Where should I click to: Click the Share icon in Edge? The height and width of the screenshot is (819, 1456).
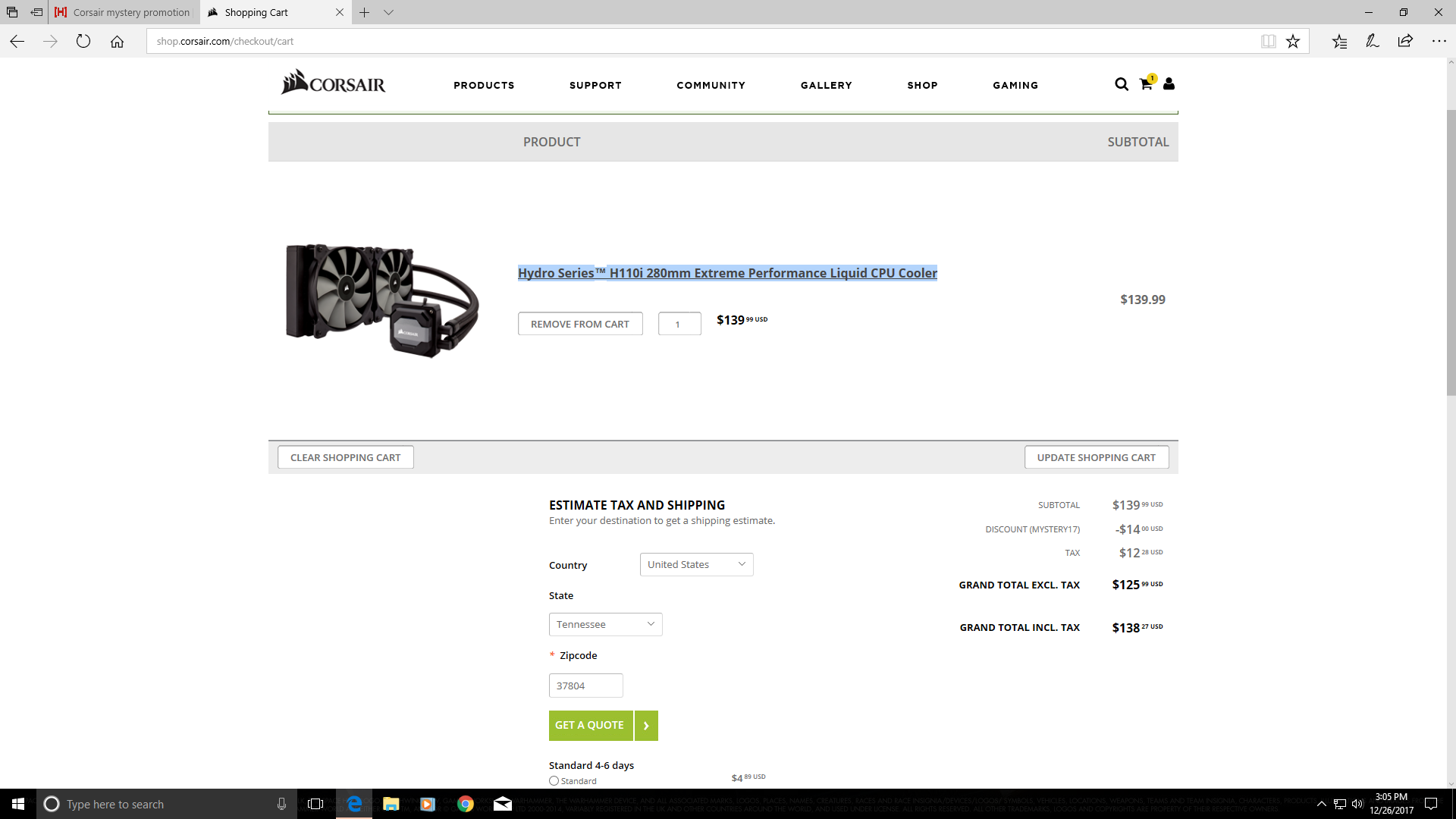click(1405, 41)
